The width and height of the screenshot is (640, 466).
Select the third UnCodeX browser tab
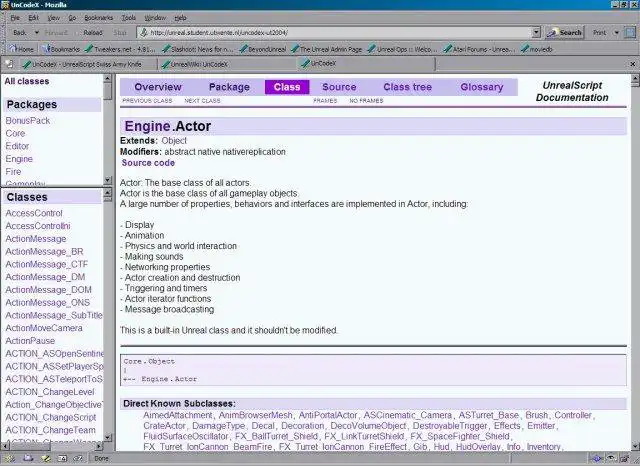pos(366,64)
